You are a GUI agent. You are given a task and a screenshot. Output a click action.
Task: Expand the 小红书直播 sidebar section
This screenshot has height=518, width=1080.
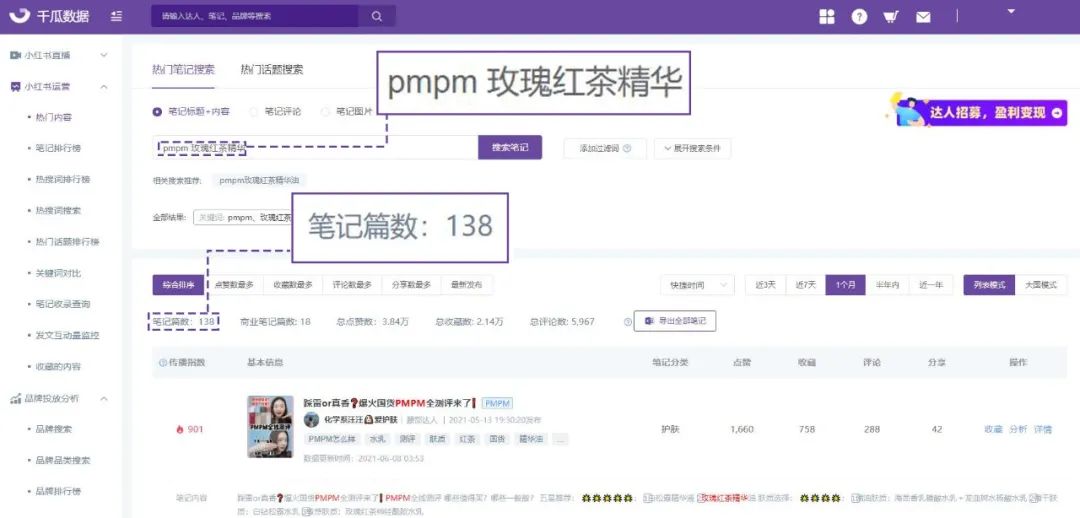(x=104, y=55)
